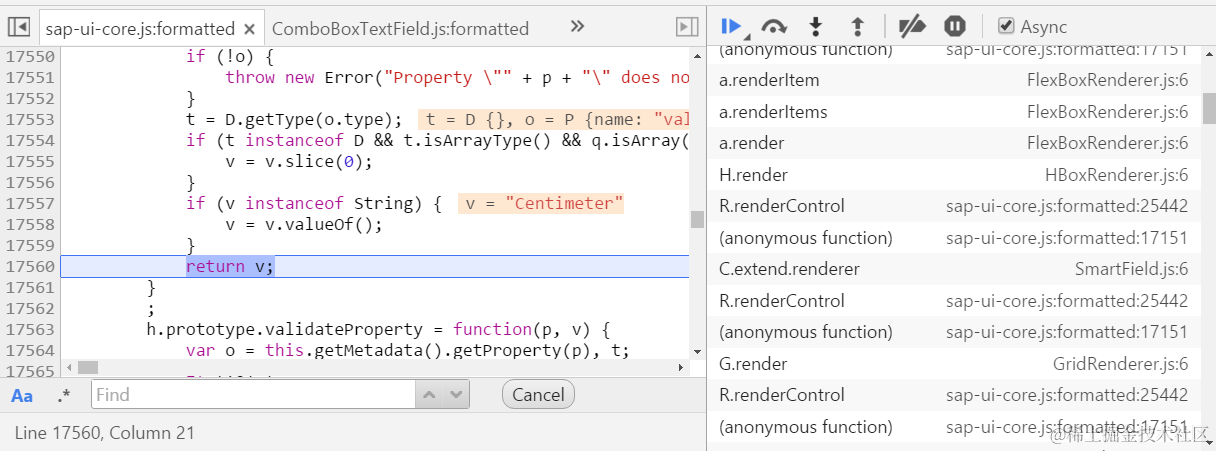Click the v = "Centimeter" inline value
Viewport: 1216px width, 451px height.
click(x=541, y=203)
